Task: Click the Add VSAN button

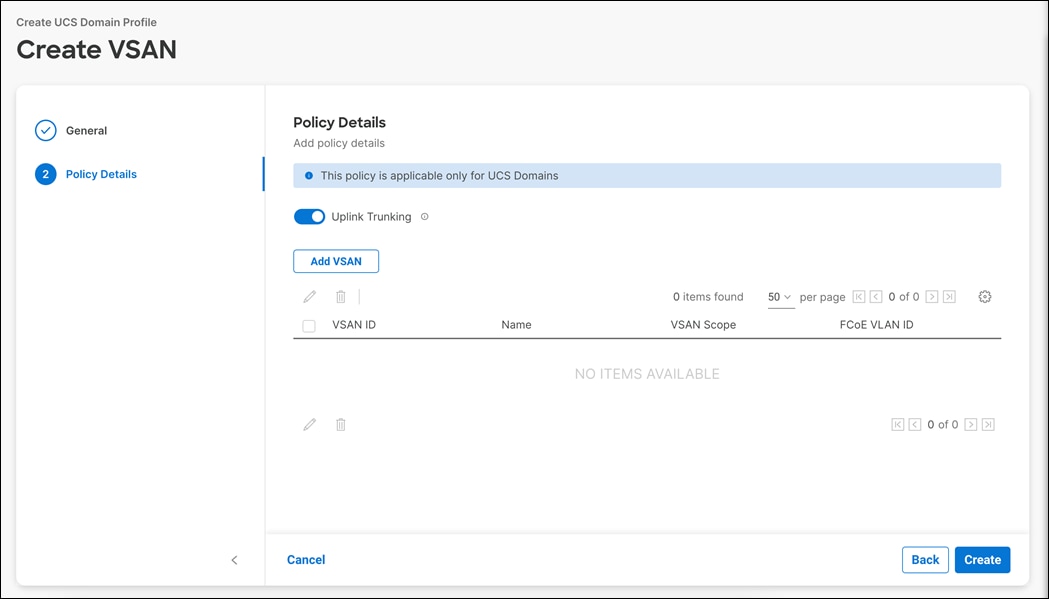Action: [x=335, y=260]
